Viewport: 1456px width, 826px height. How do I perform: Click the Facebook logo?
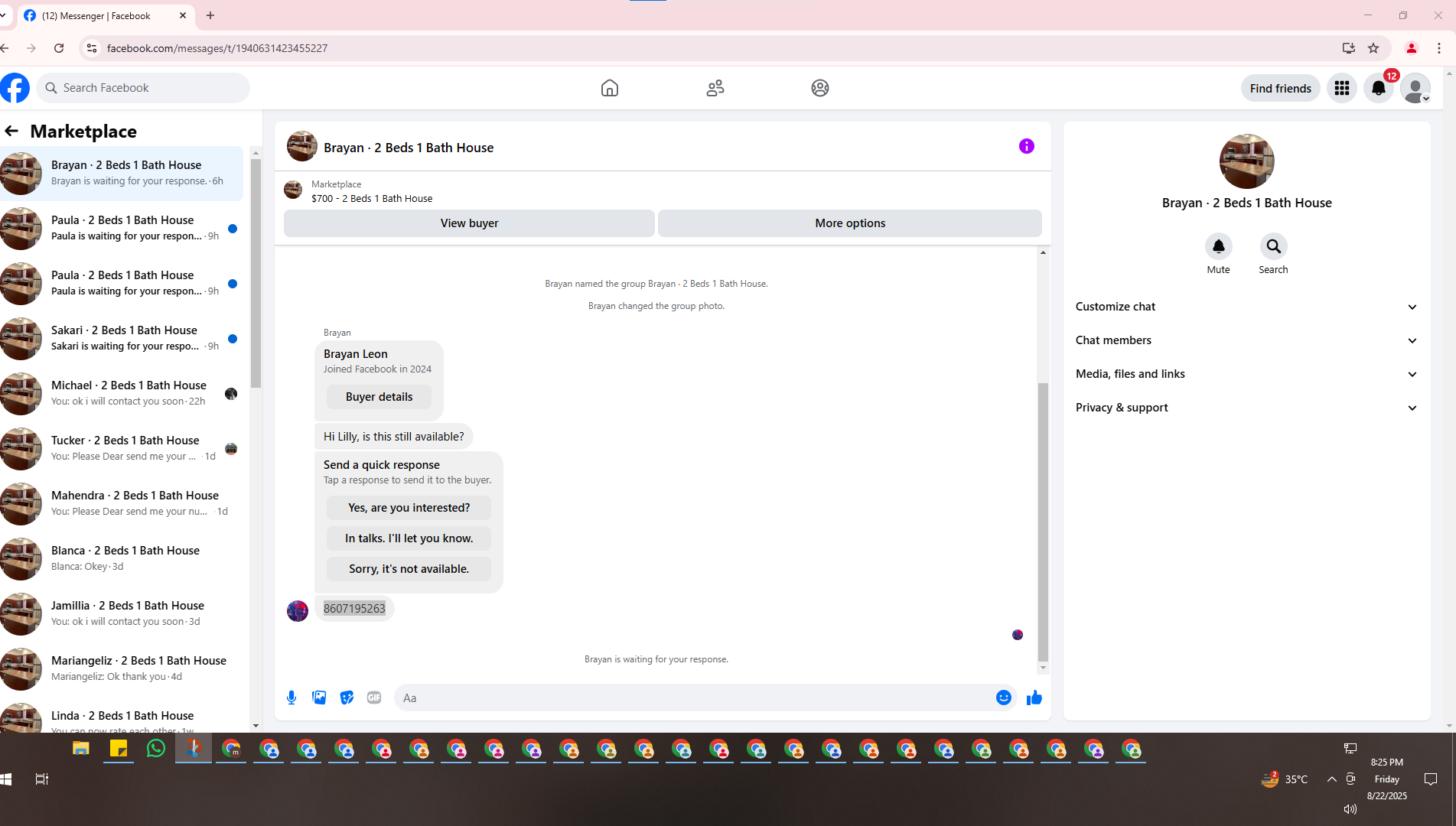pyautogui.click(x=15, y=88)
